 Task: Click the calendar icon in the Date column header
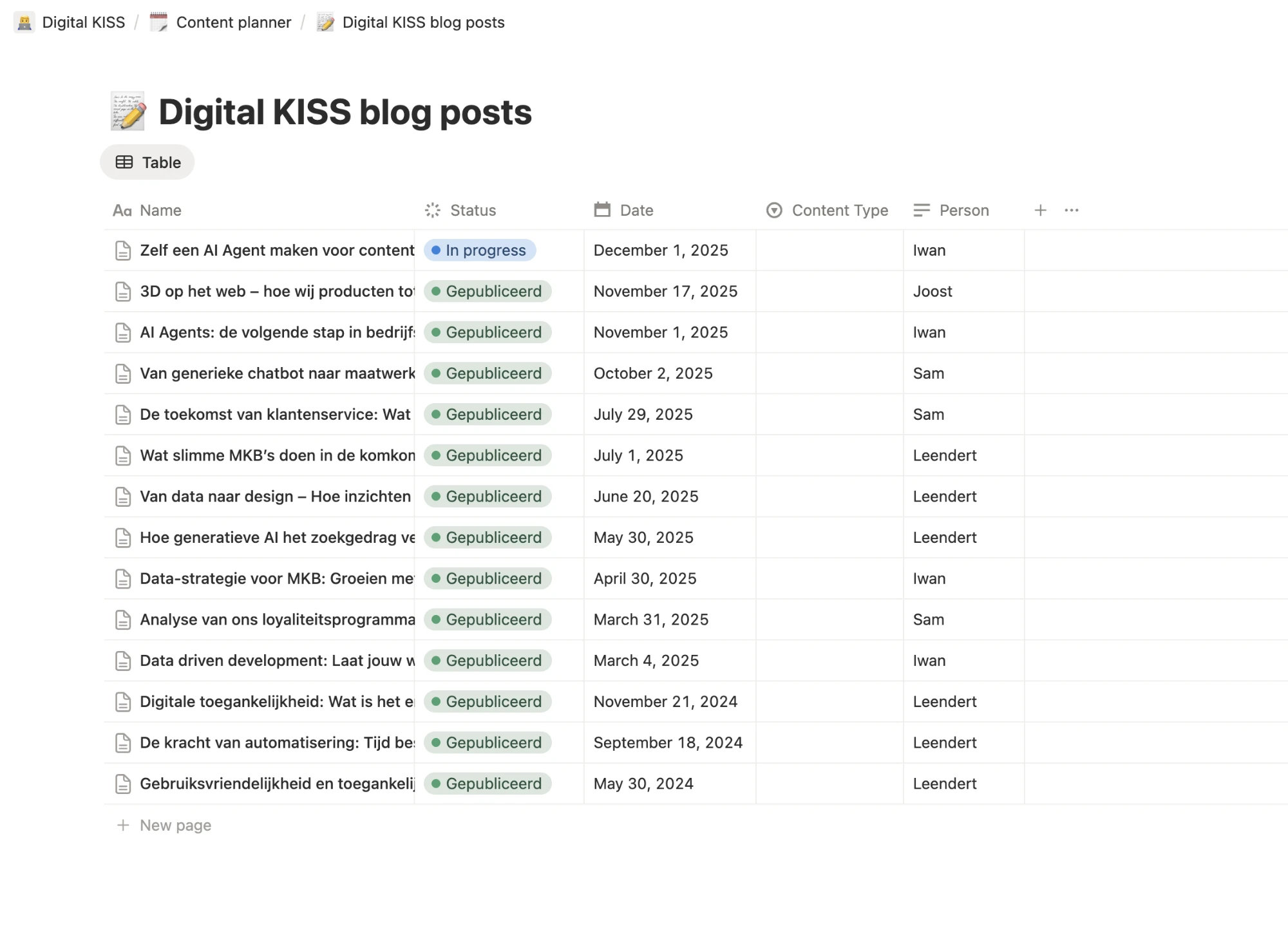point(601,210)
